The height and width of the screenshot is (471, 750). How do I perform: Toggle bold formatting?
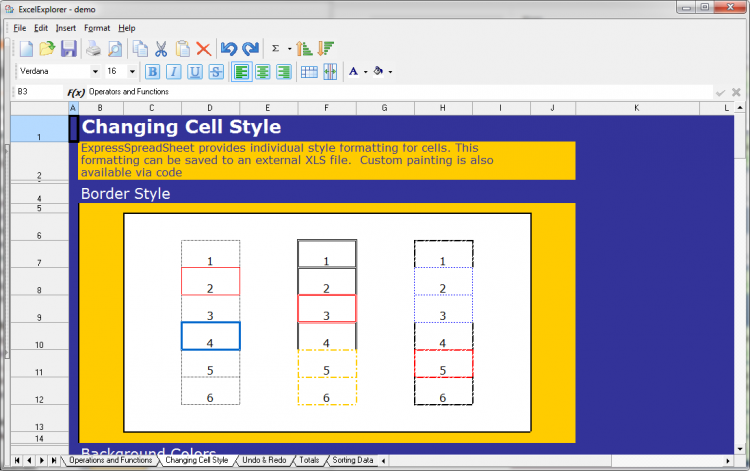click(152, 72)
